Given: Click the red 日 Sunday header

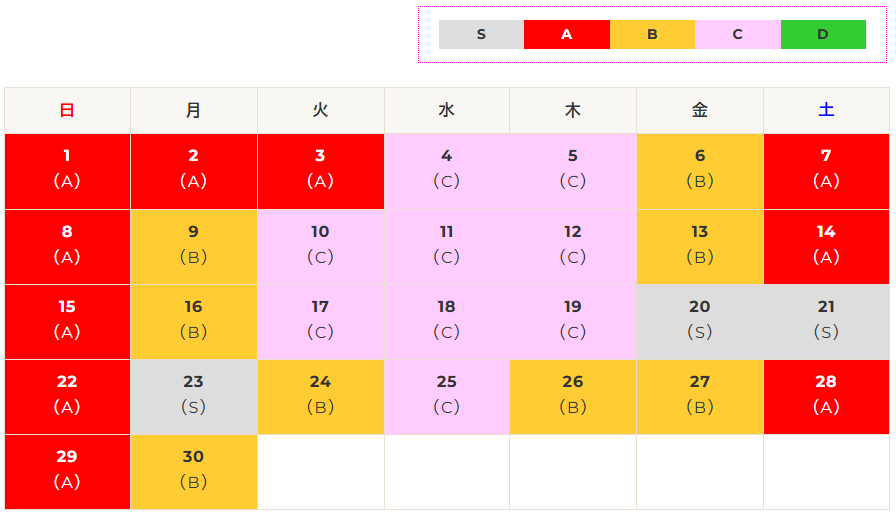Looking at the screenshot, I should tap(67, 110).
